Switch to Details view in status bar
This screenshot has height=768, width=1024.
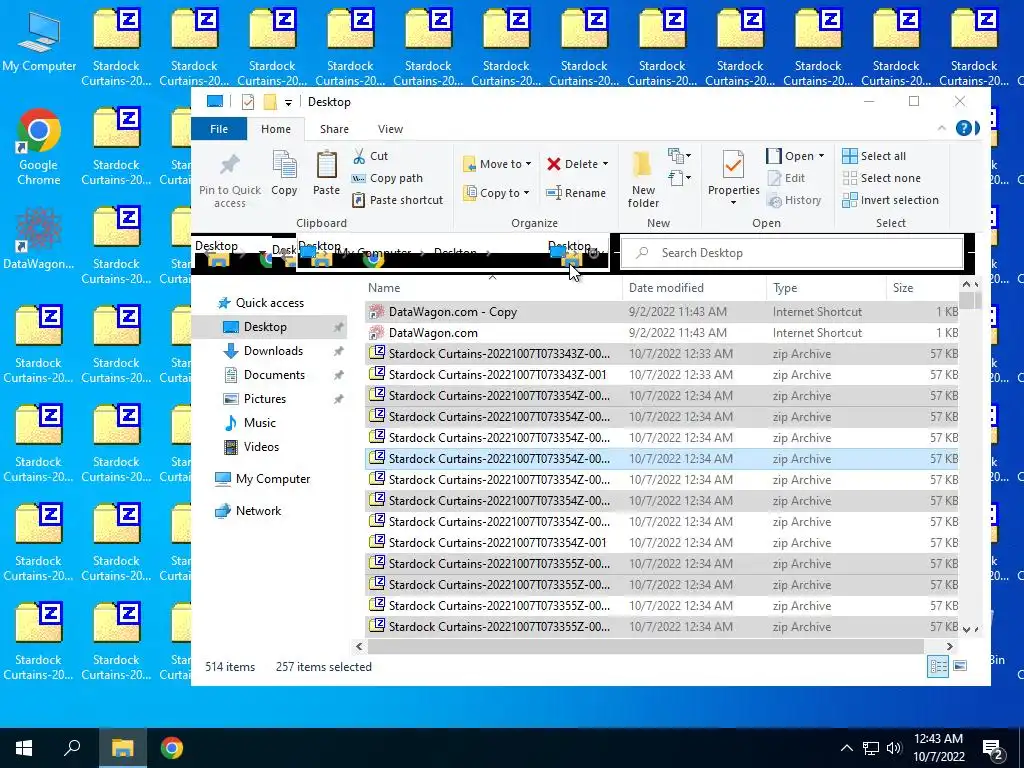click(x=938, y=666)
